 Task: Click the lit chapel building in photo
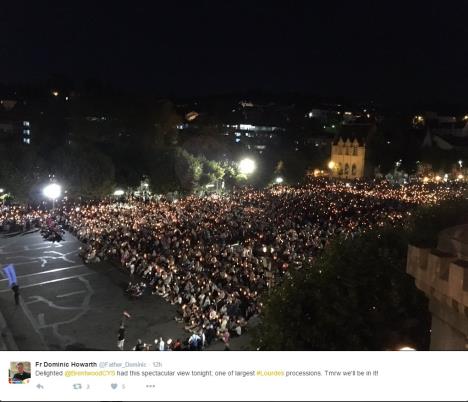coord(348,157)
